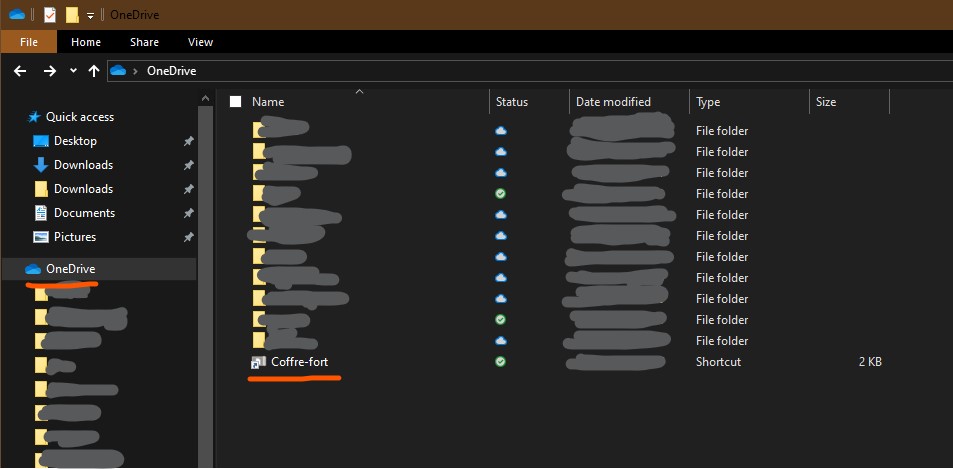The height and width of the screenshot is (469, 953).
Task: Open the Customize Quick Access Toolbar dropdown
Action: tap(90, 16)
